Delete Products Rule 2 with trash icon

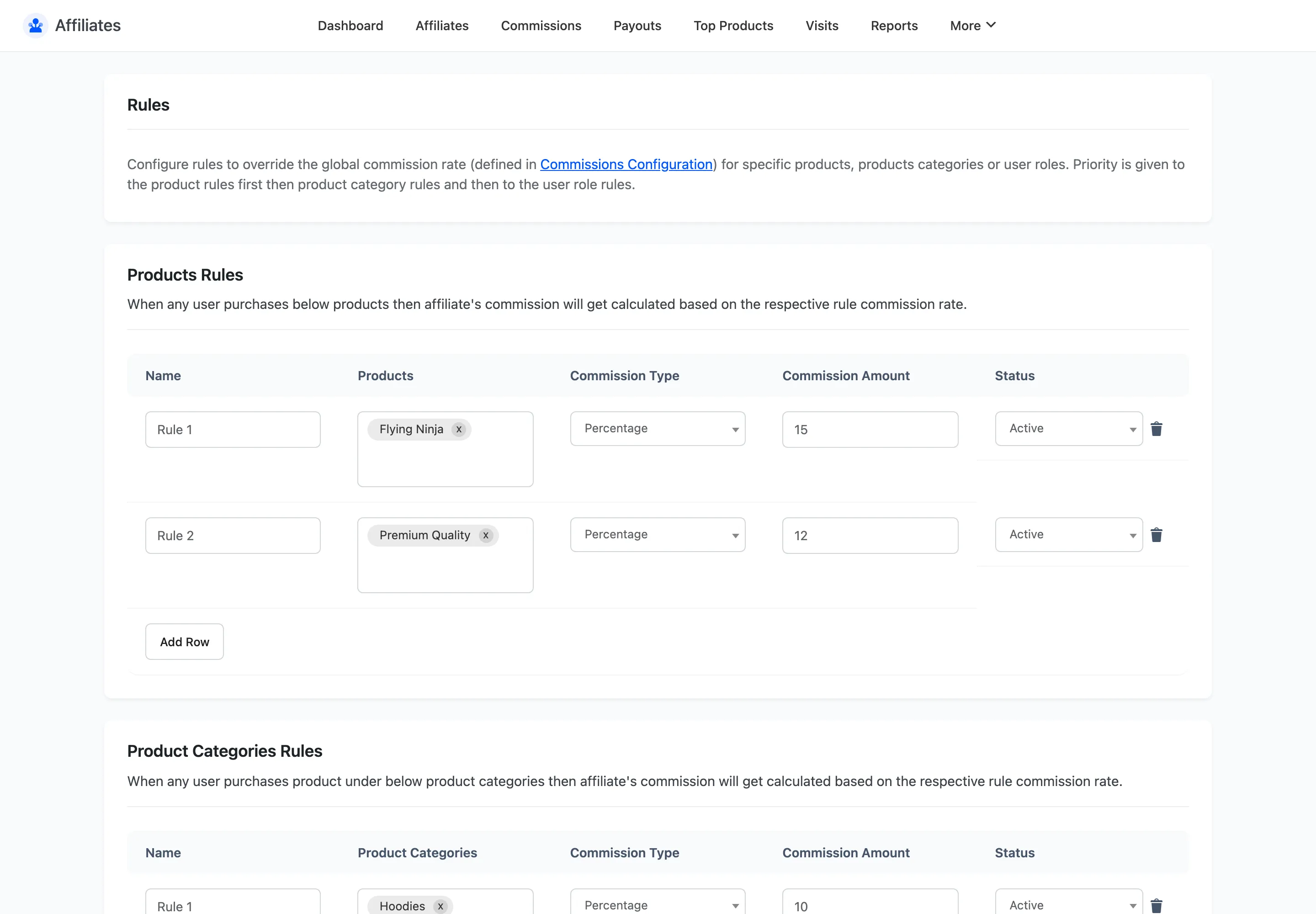coord(1156,535)
